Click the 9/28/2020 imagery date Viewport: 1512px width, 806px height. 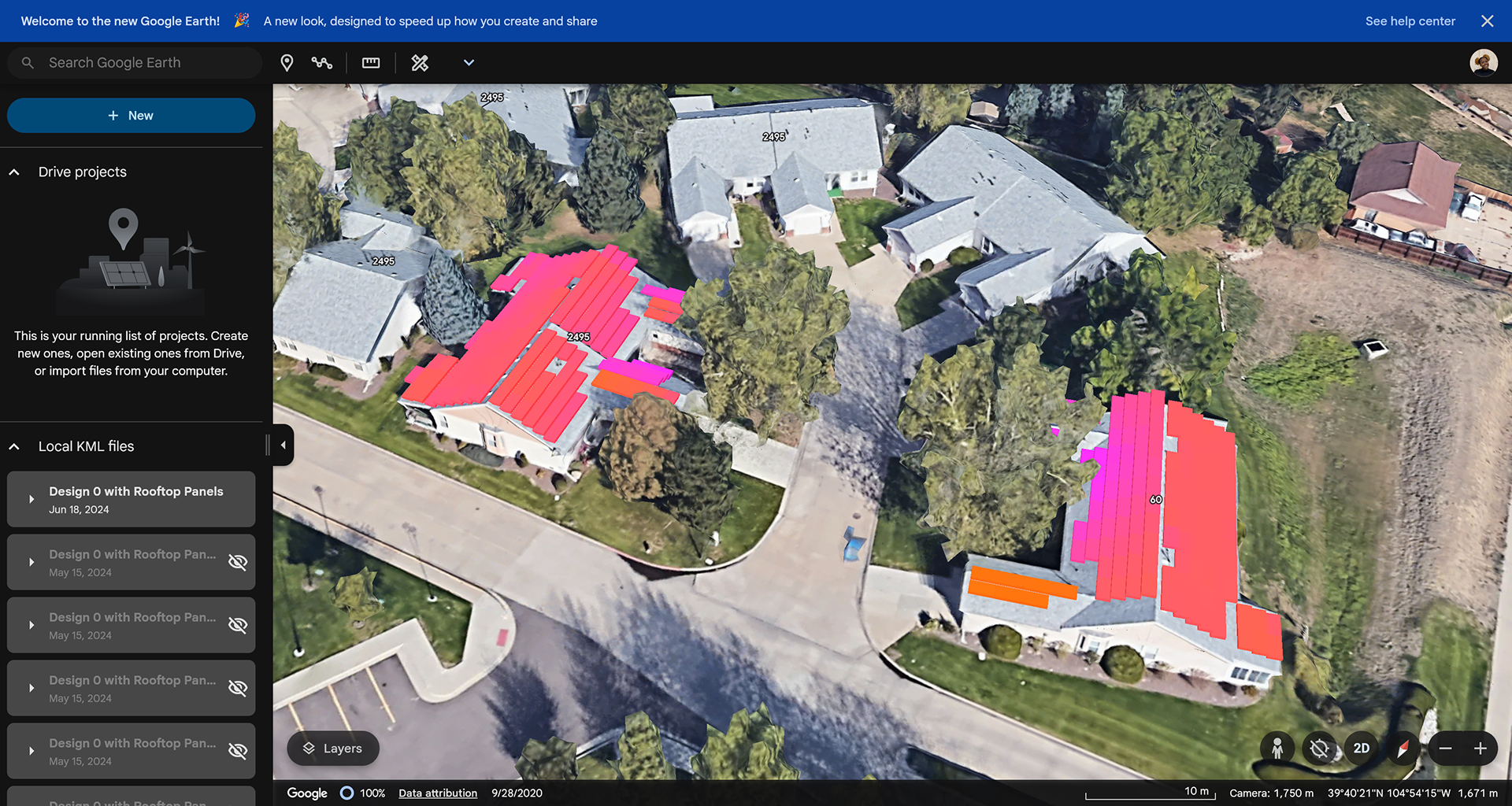click(517, 793)
